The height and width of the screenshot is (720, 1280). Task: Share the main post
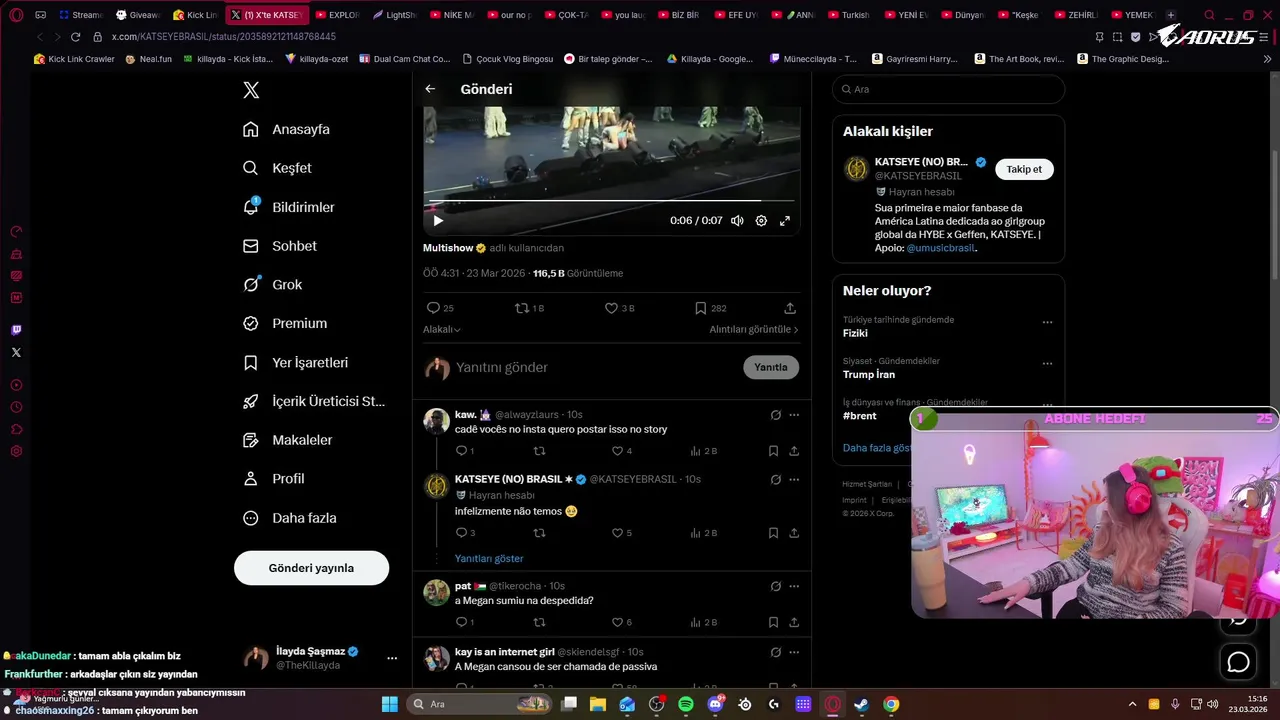[790, 308]
